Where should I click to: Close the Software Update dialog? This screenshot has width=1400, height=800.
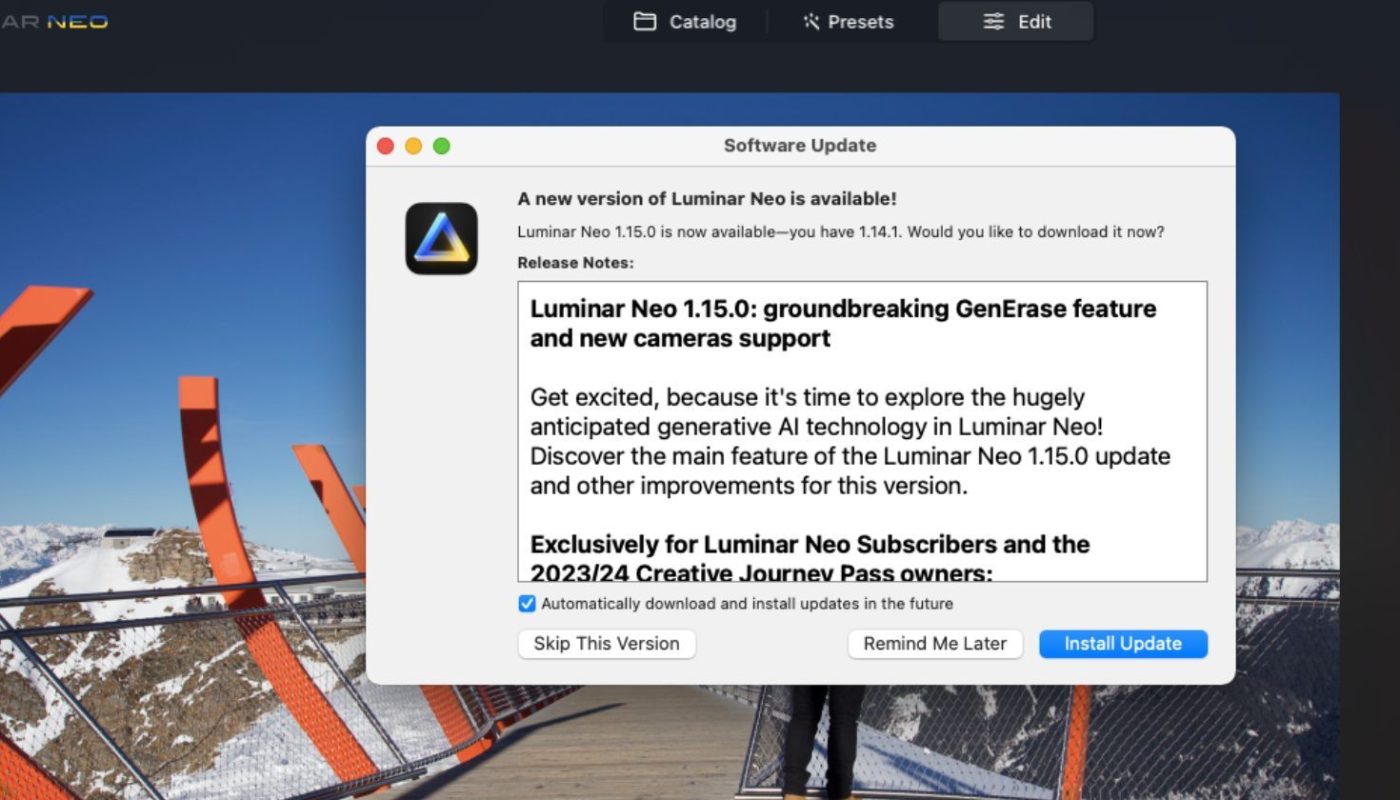click(385, 146)
